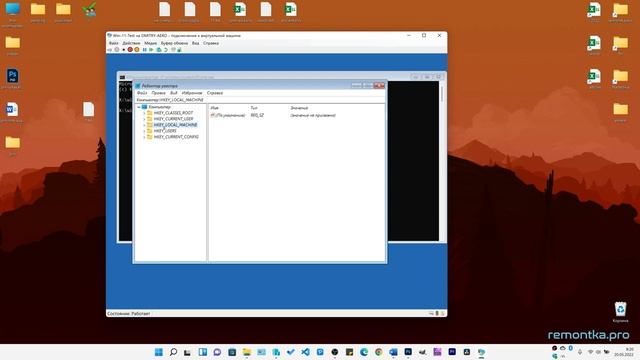Select the Recycle Bin desktop icon

pyautogui.click(x=620, y=312)
